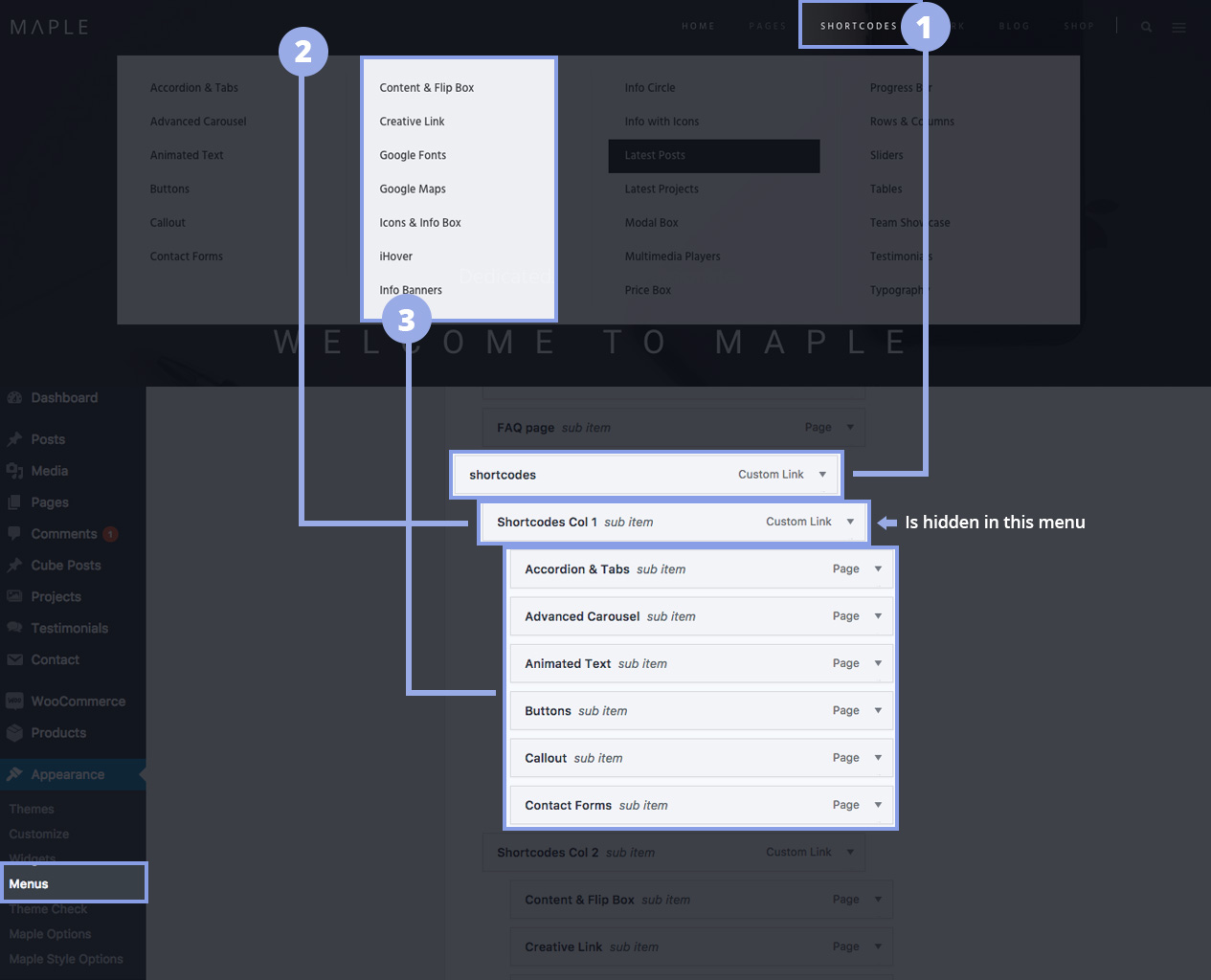Select Menus under Appearance
Image resolution: width=1211 pixels, height=980 pixels.
click(29, 883)
